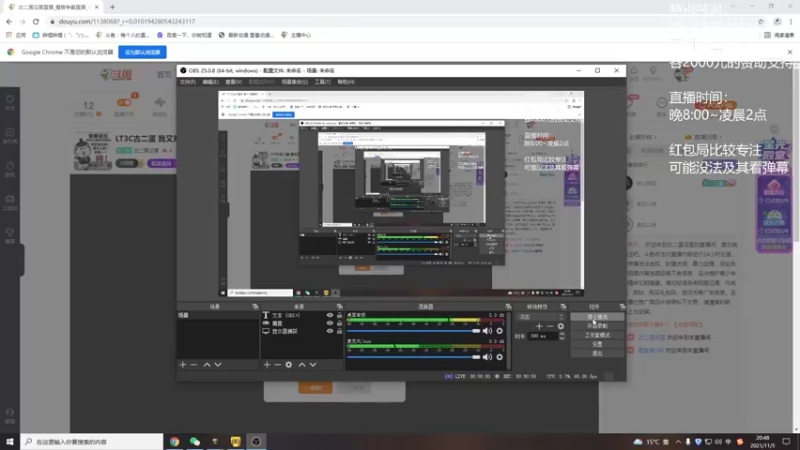The image size is (800, 450).
Task: Click 开始录制 start recording button
Action: tap(597, 326)
